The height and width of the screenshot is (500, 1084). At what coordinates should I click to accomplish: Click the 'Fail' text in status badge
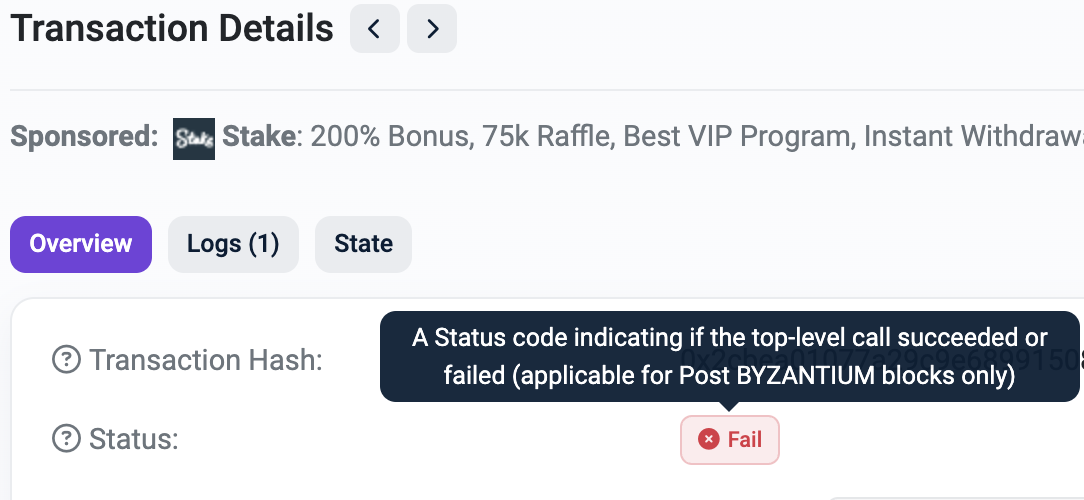point(745,439)
